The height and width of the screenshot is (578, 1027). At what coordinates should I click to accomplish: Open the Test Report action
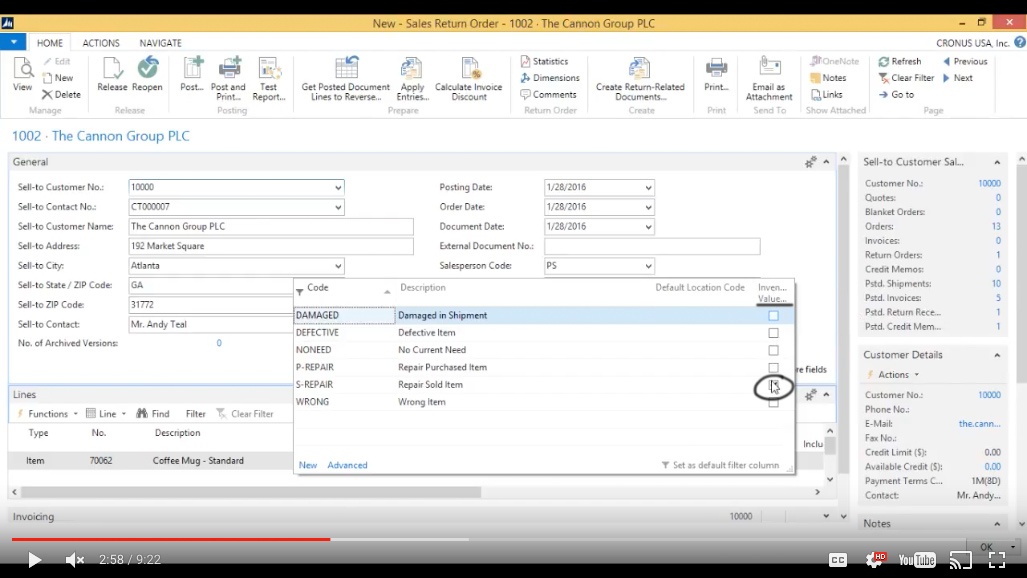point(269,79)
